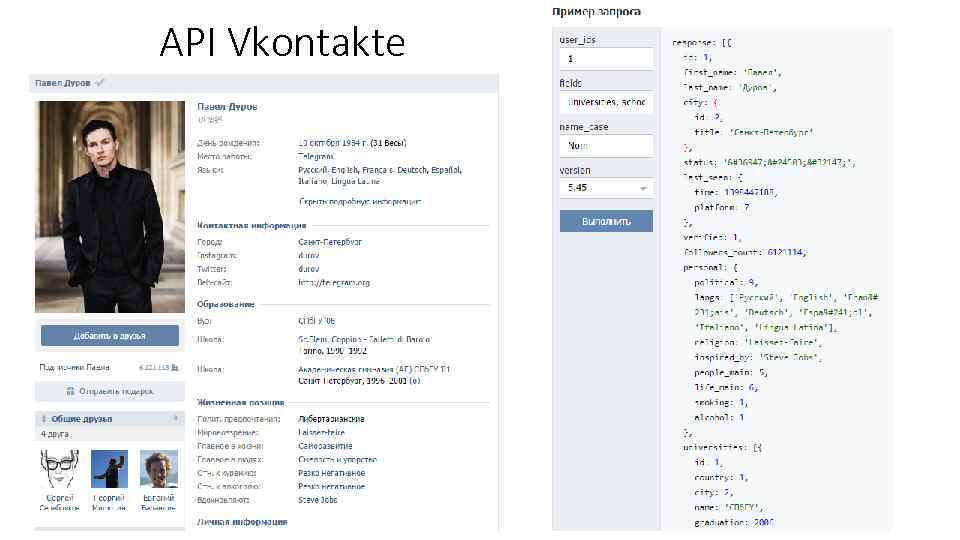Click the Образование section header
The image size is (960, 540).
(x=226, y=304)
